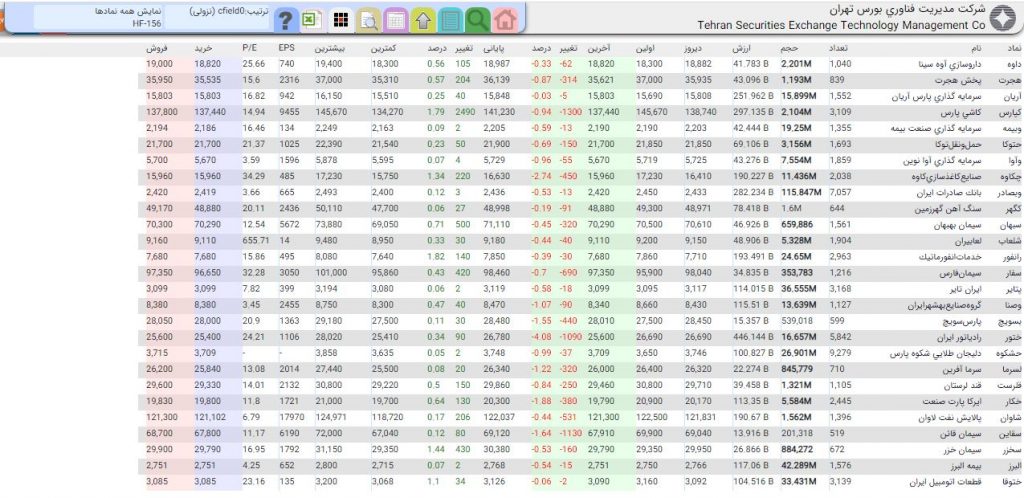Open symbol هجرت link
1024x498 pixels.
point(1010,80)
